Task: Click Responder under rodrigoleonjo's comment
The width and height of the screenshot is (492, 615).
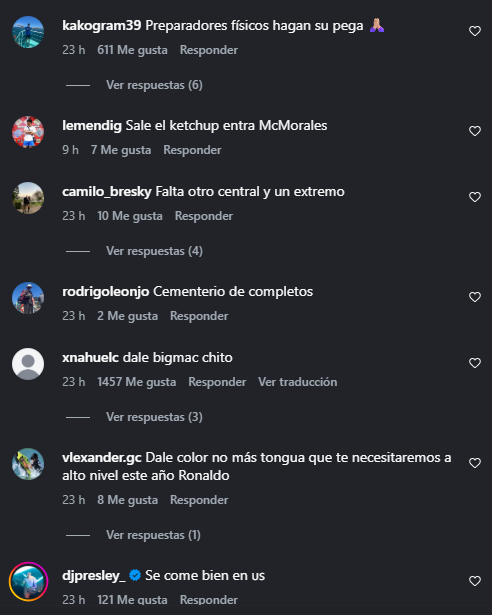Action: pyautogui.click(x=199, y=316)
